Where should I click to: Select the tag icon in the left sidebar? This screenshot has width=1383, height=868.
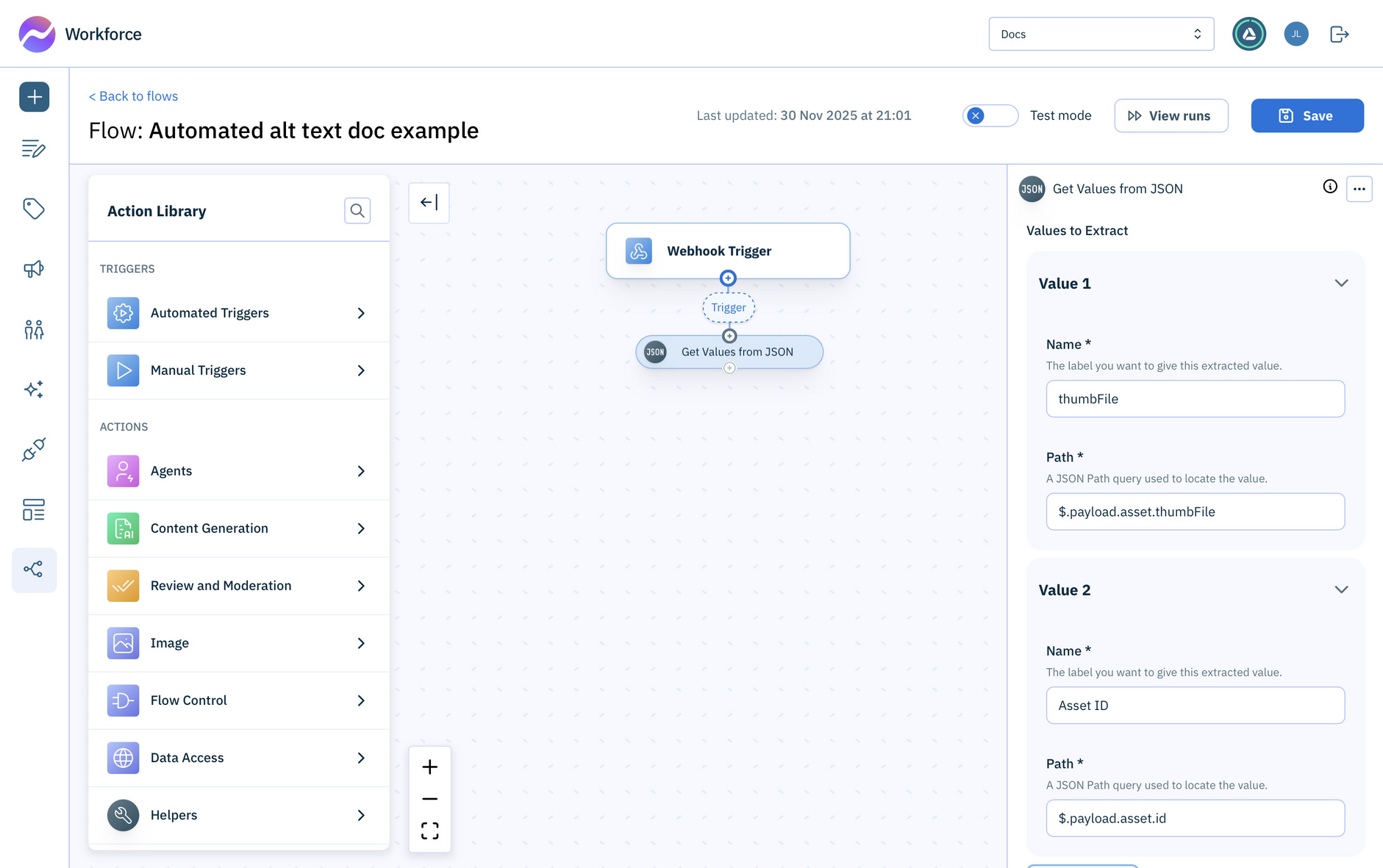(x=34, y=209)
